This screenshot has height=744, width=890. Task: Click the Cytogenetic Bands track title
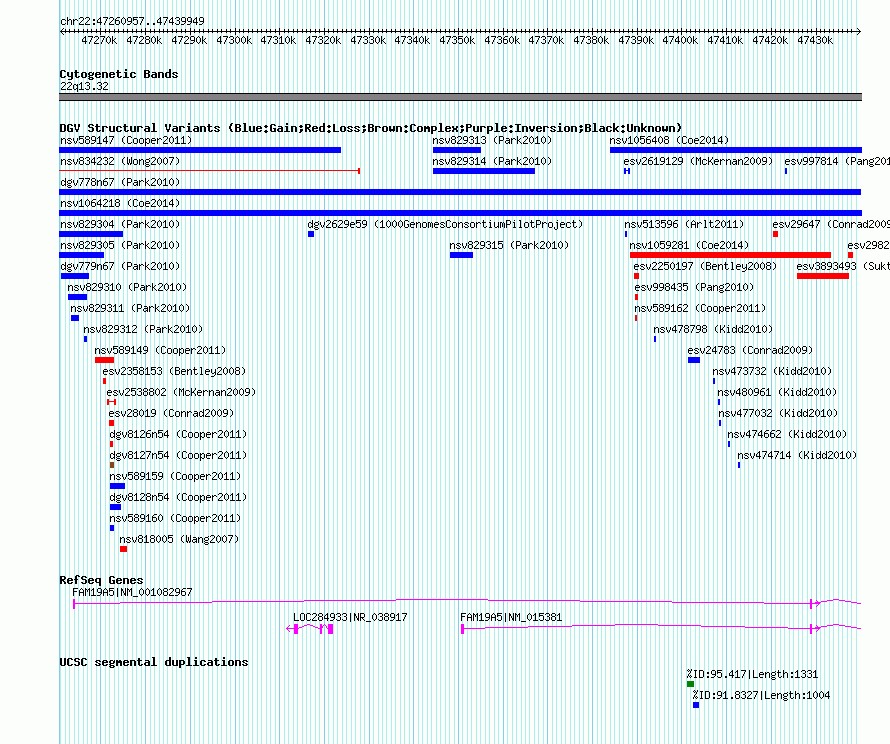(x=119, y=74)
